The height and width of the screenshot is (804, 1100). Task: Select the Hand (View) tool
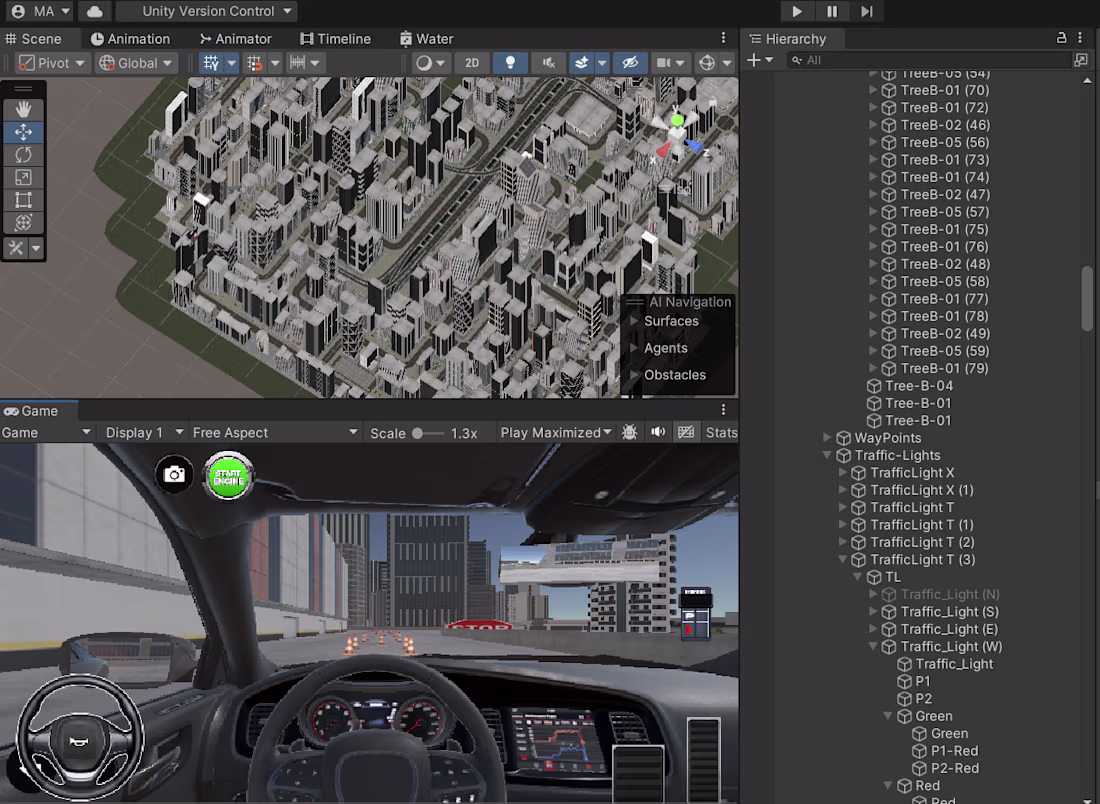(23, 109)
